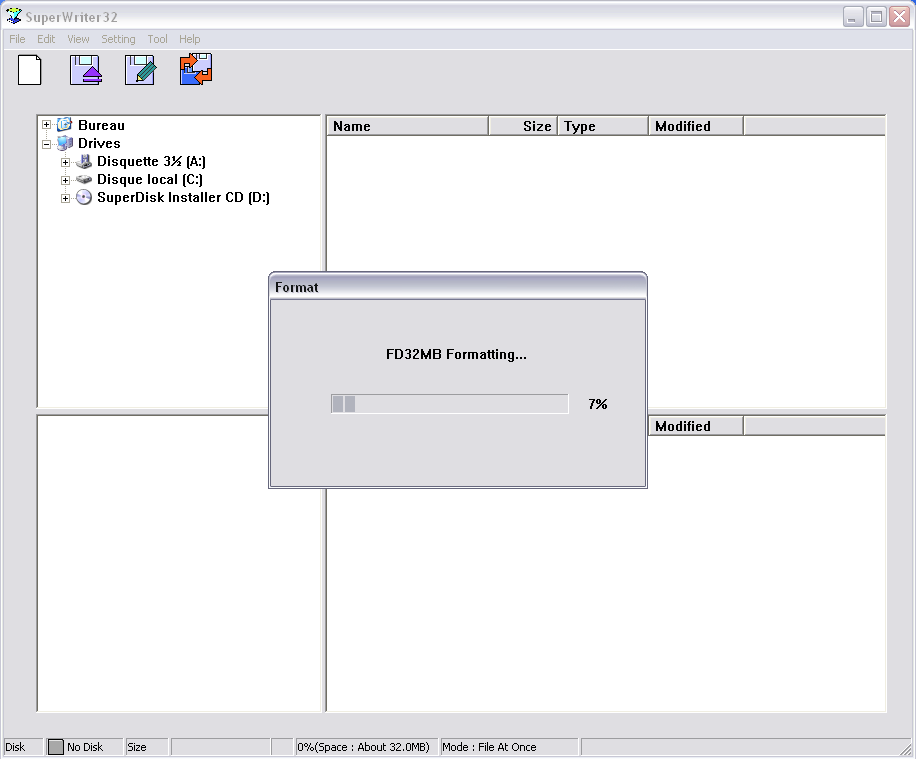Expand the Disquette 3½ (A:) node
916x760 pixels.
click(x=65, y=162)
